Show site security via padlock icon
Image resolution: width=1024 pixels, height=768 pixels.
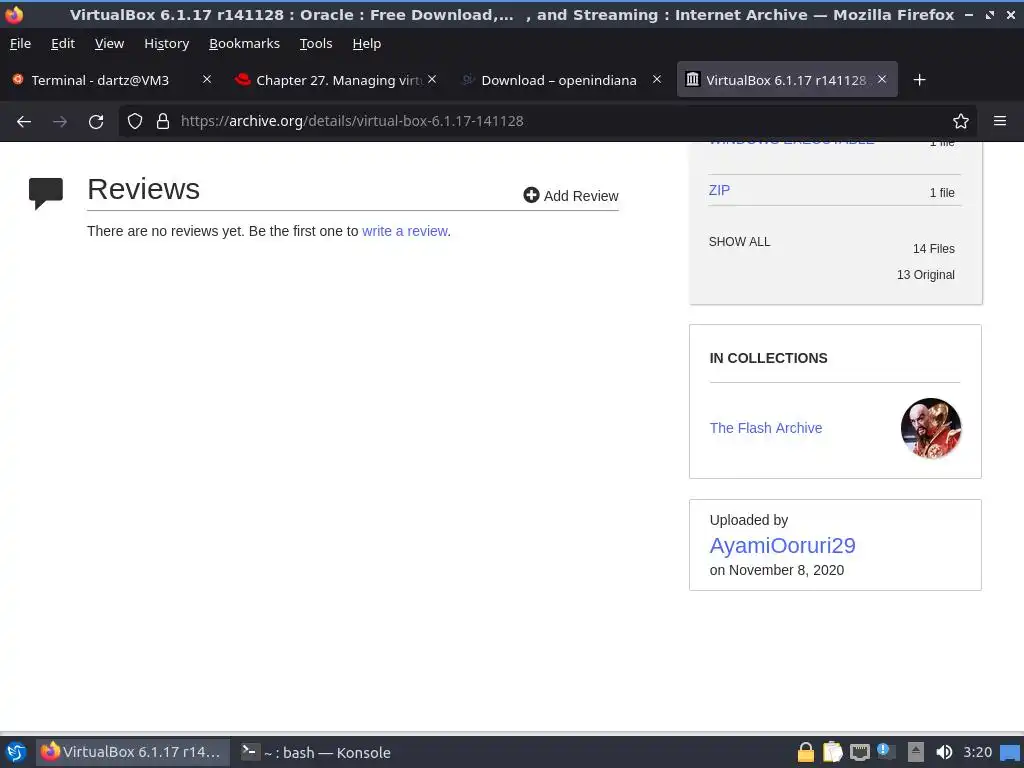pyautogui.click(x=163, y=121)
